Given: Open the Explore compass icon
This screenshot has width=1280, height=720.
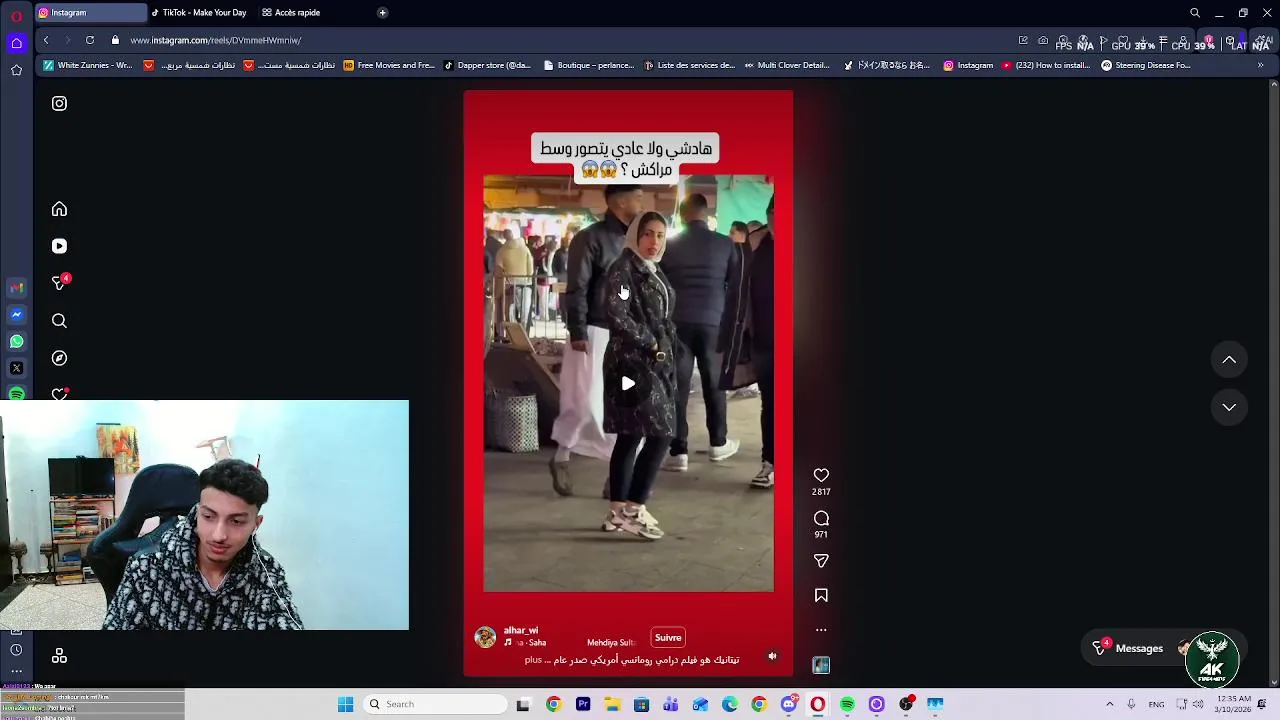Looking at the screenshot, I should coord(59,358).
